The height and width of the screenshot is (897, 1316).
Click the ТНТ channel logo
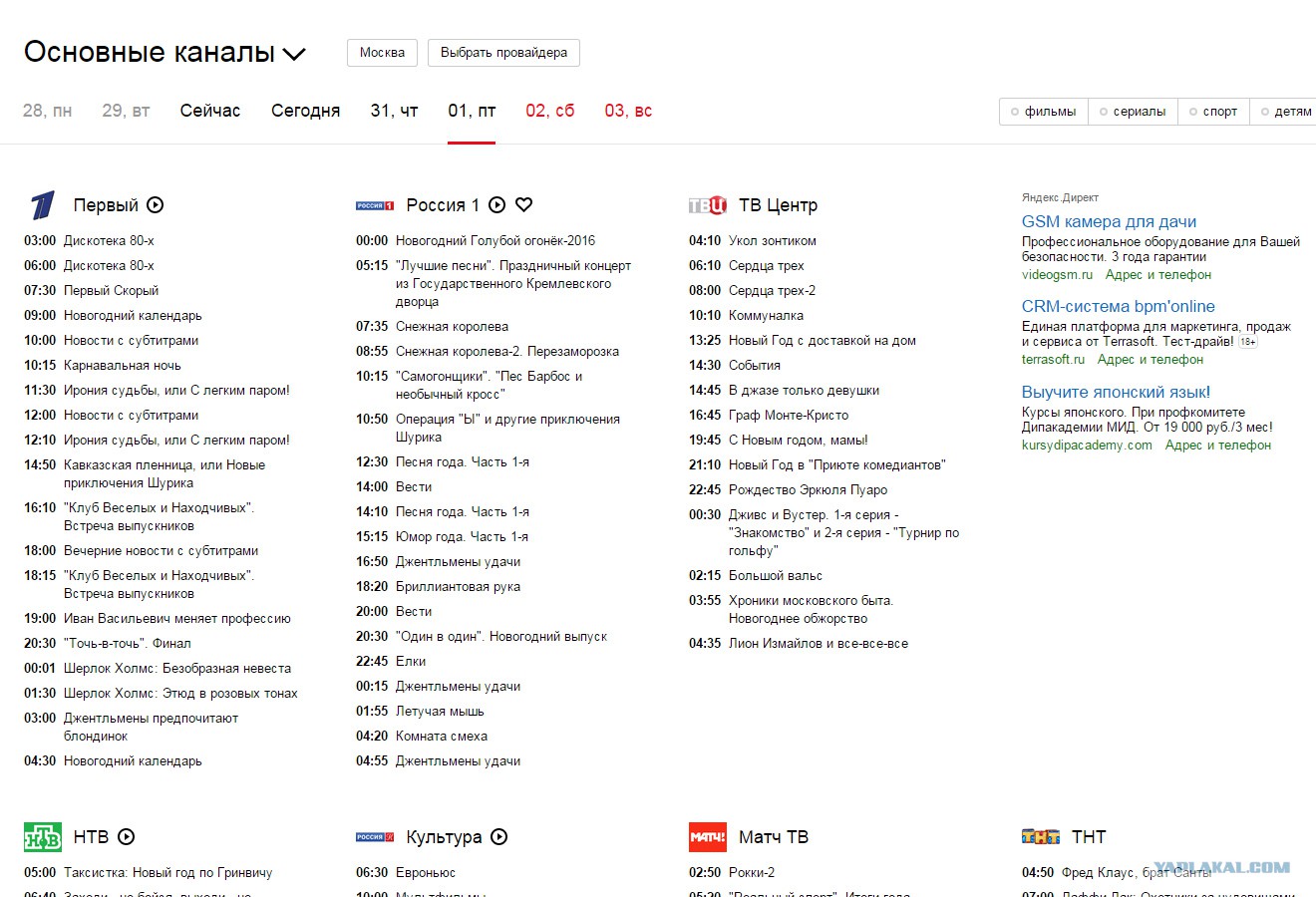pos(1041,837)
